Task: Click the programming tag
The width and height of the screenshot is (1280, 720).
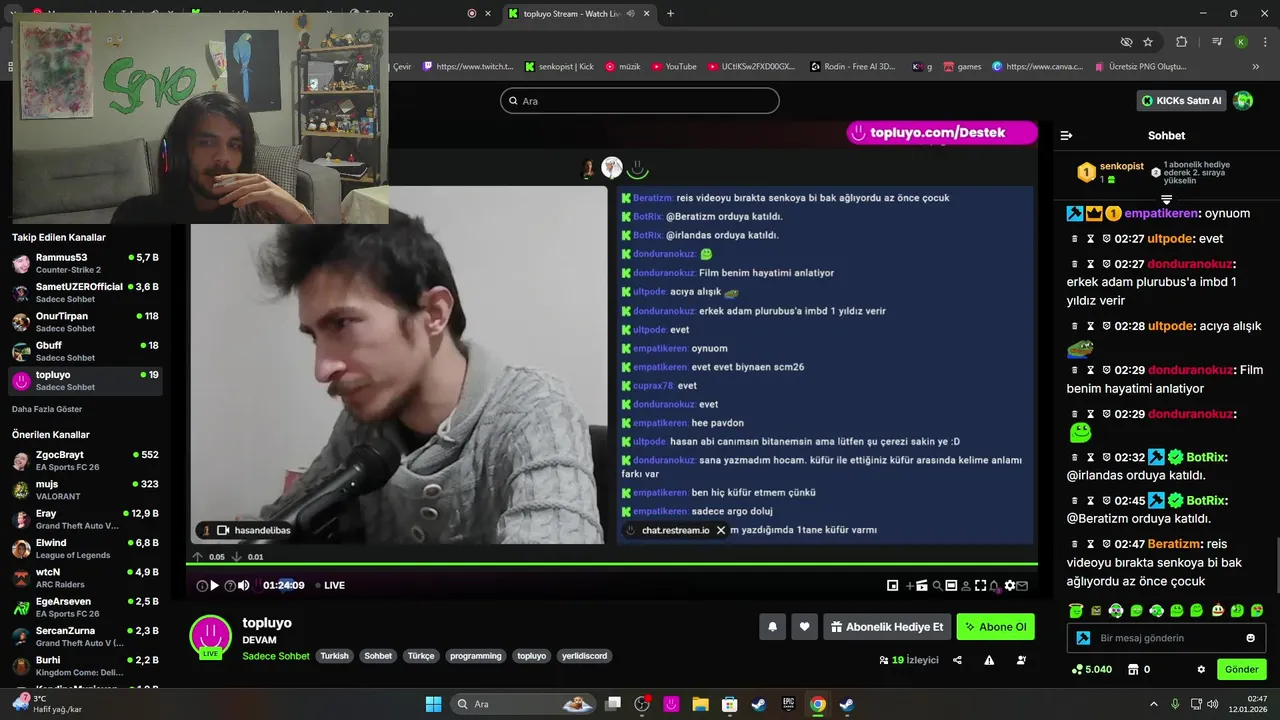Action: tap(476, 656)
